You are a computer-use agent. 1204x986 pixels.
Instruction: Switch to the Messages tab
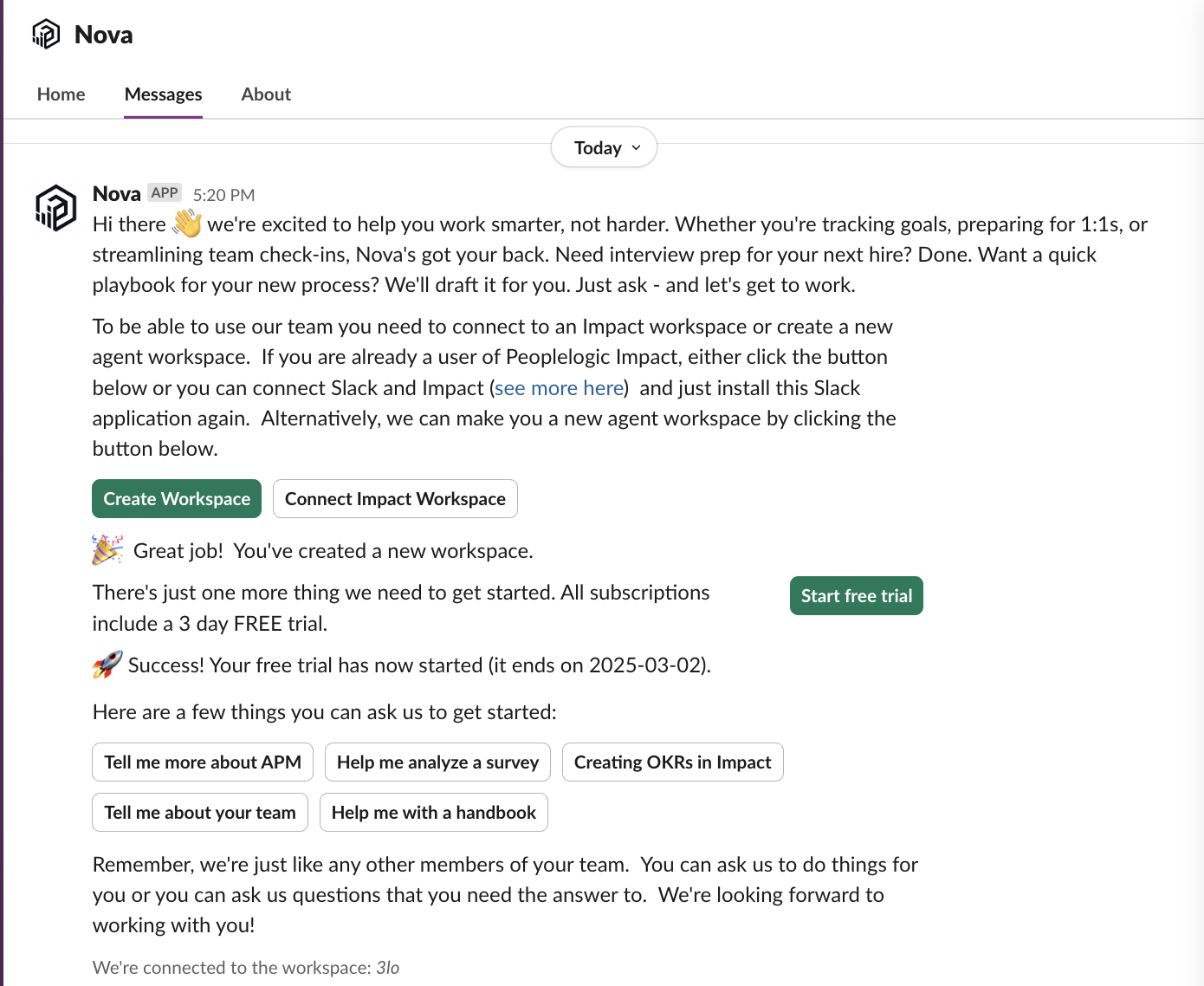coord(163,94)
